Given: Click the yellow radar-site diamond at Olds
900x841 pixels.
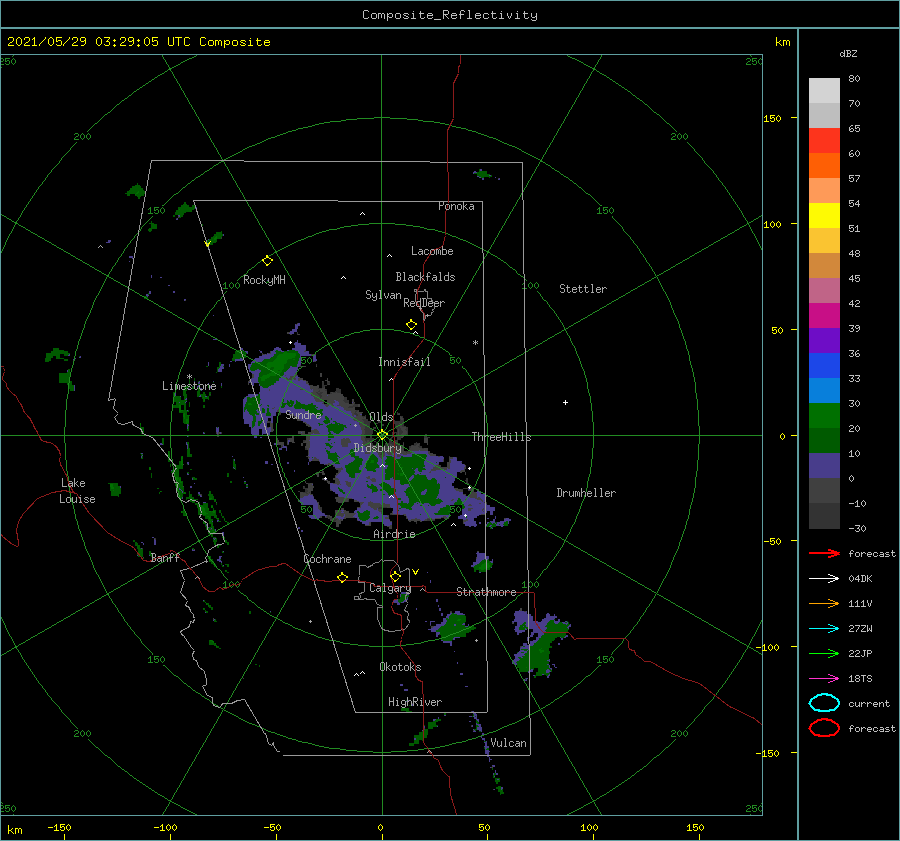Looking at the screenshot, I should pos(382,435).
